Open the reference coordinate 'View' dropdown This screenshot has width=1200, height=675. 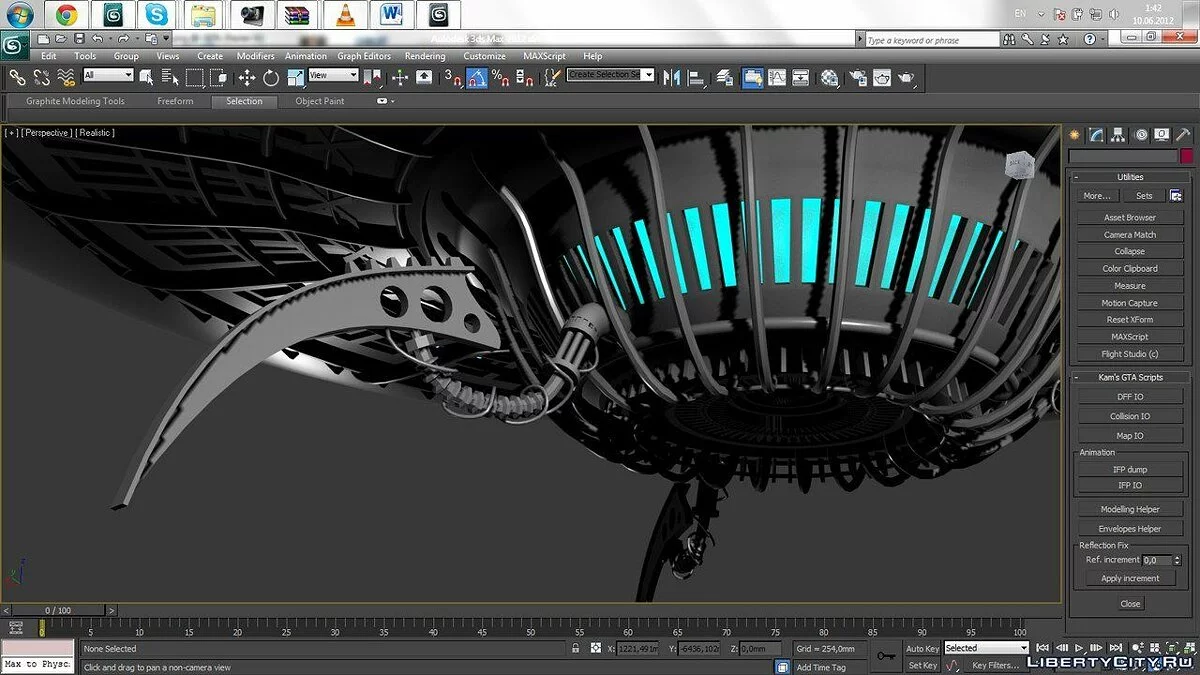click(333, 75)
